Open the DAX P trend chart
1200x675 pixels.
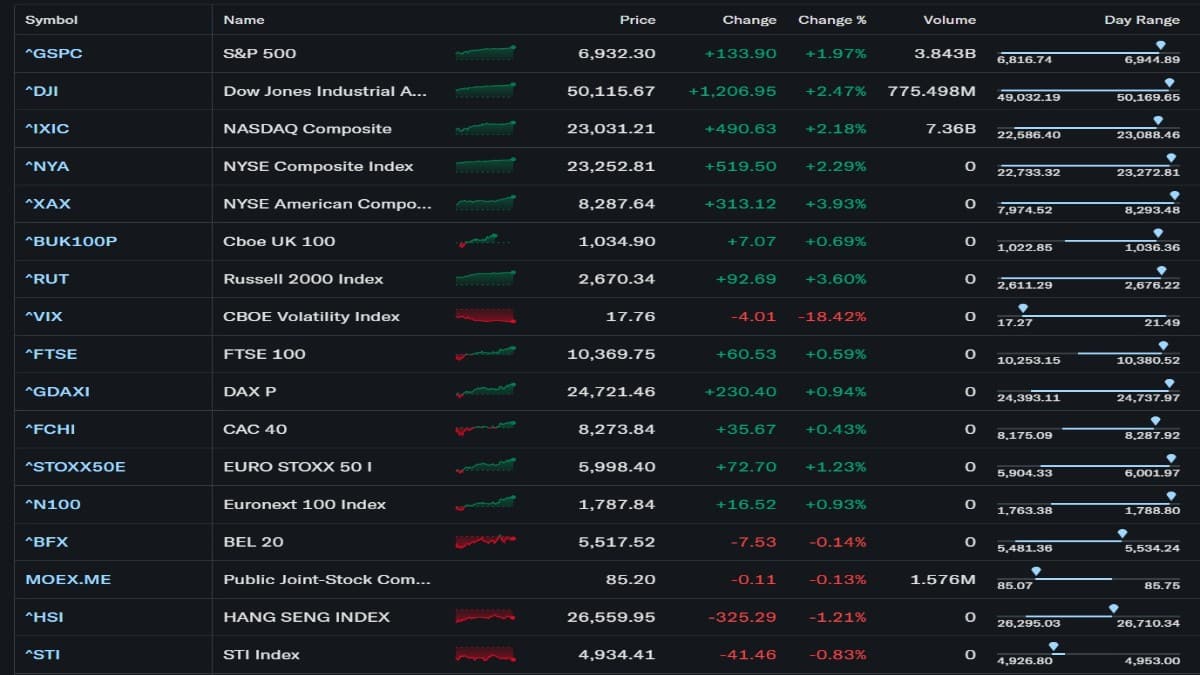[x=483, y=391]
